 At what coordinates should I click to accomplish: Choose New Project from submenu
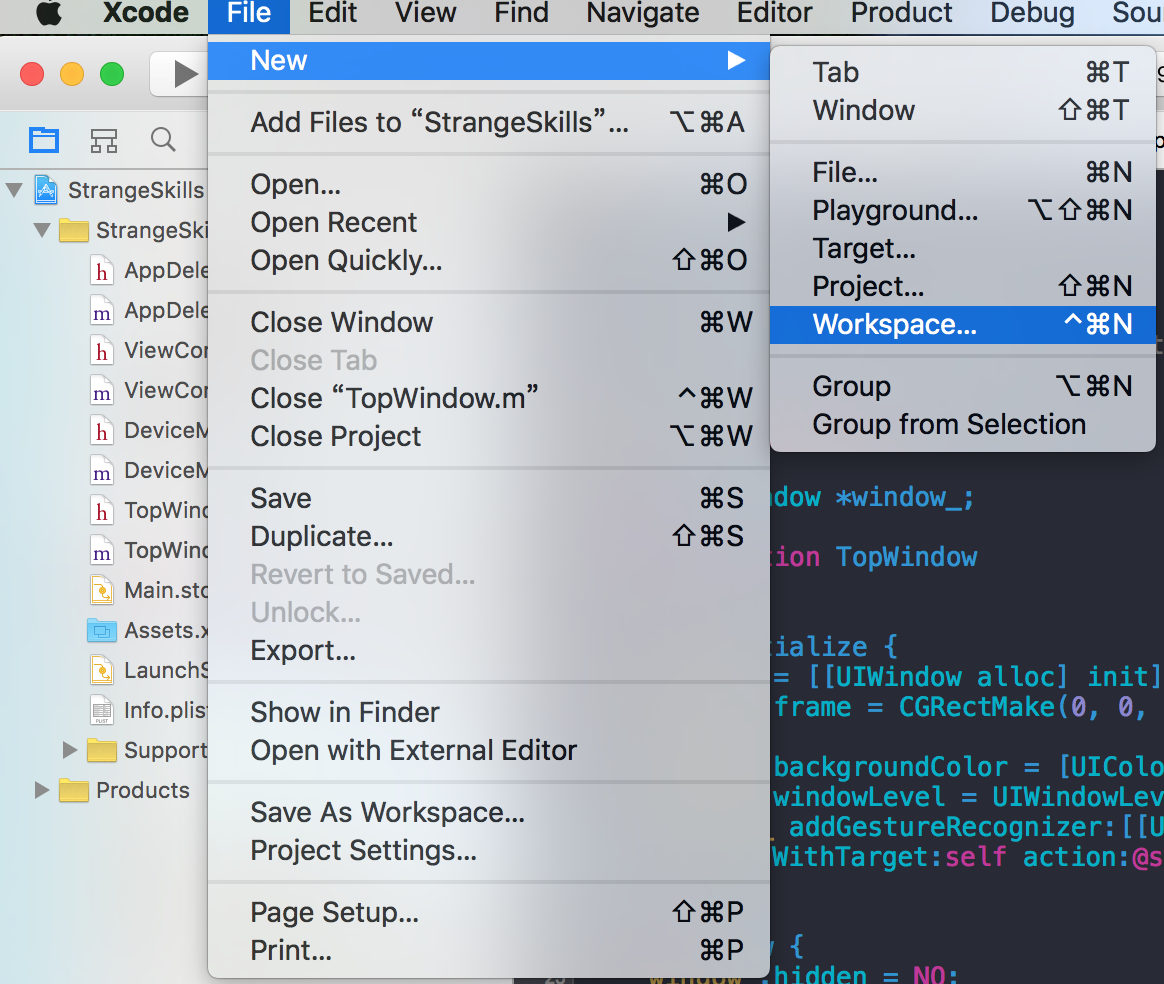[x=963, y=286]
